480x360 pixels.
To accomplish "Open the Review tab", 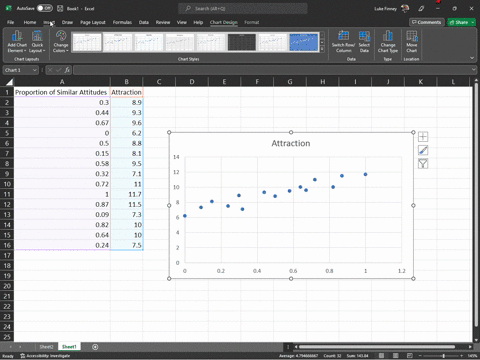I will pyautogui.click(x=163, y=22).
